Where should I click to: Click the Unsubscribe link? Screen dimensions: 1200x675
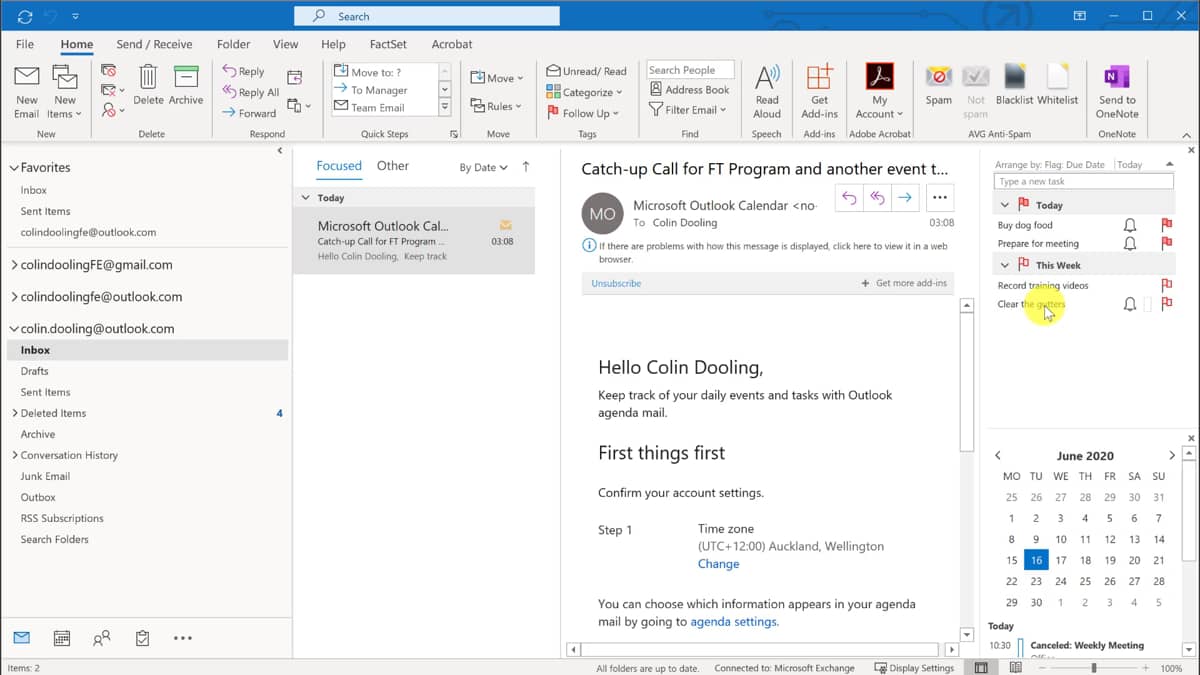point(616,284)
